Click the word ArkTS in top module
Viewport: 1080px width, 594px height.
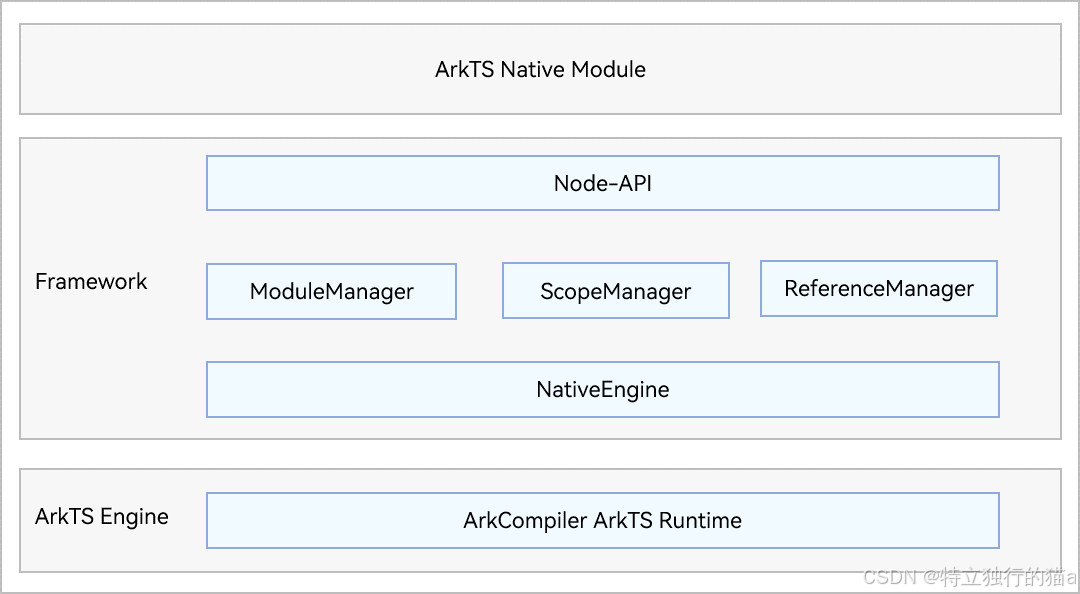tap(465, 69)
